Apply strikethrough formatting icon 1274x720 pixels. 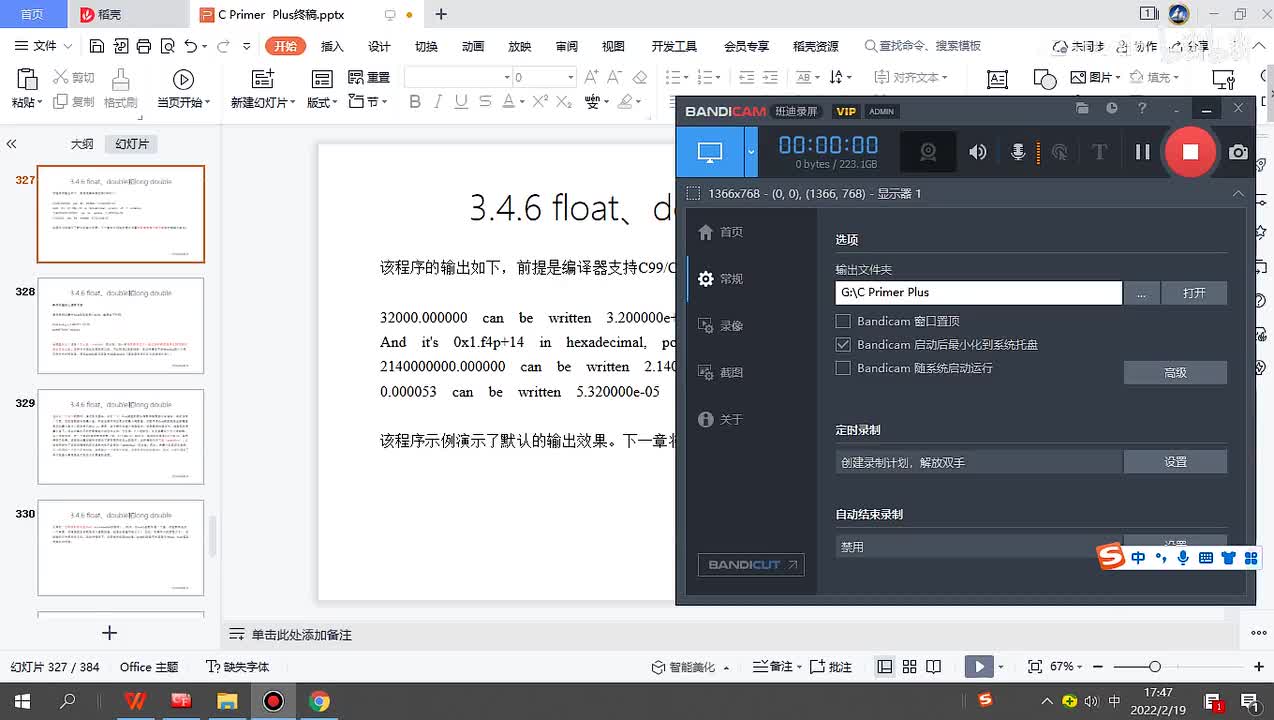[x=484, y=102]
